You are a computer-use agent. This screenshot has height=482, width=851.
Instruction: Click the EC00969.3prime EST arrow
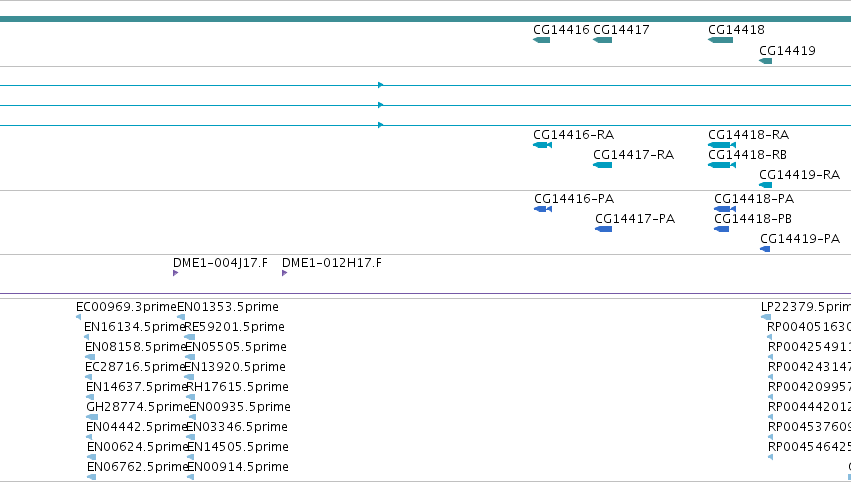tap(79, 317)
